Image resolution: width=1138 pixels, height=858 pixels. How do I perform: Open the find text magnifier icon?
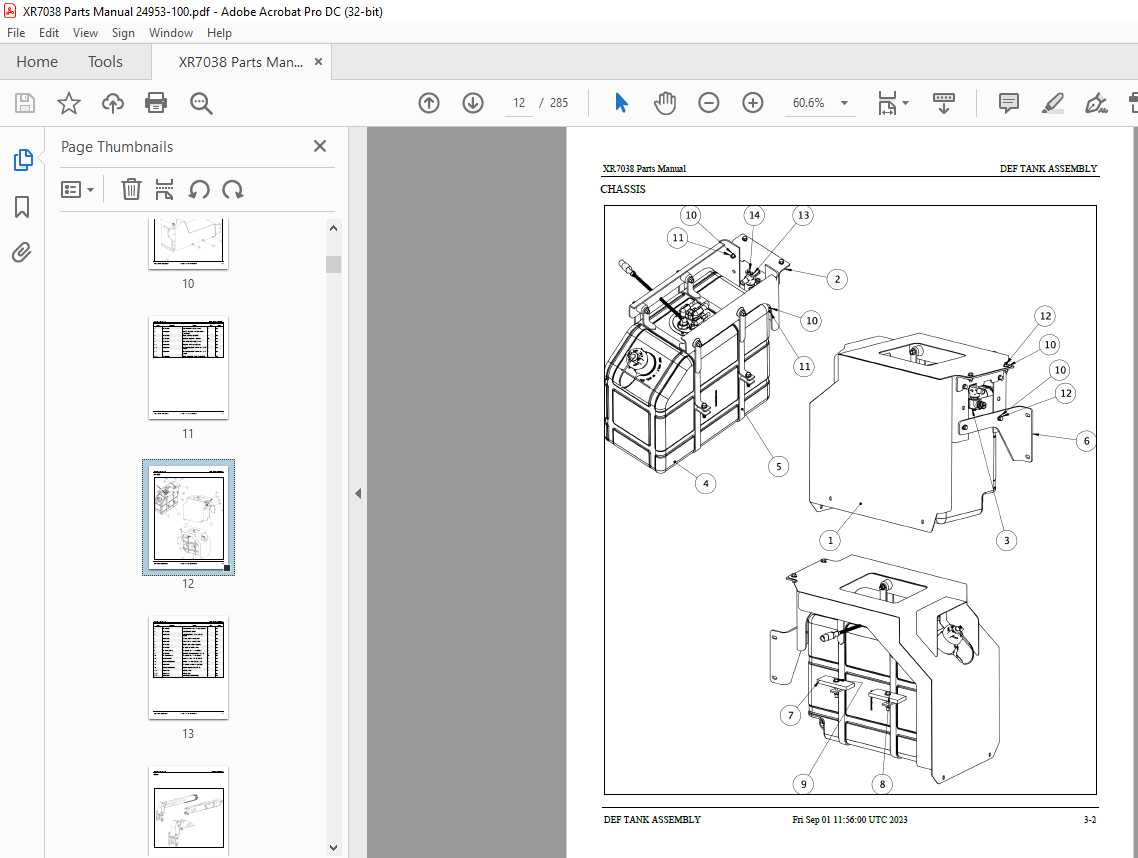[201, 103]
